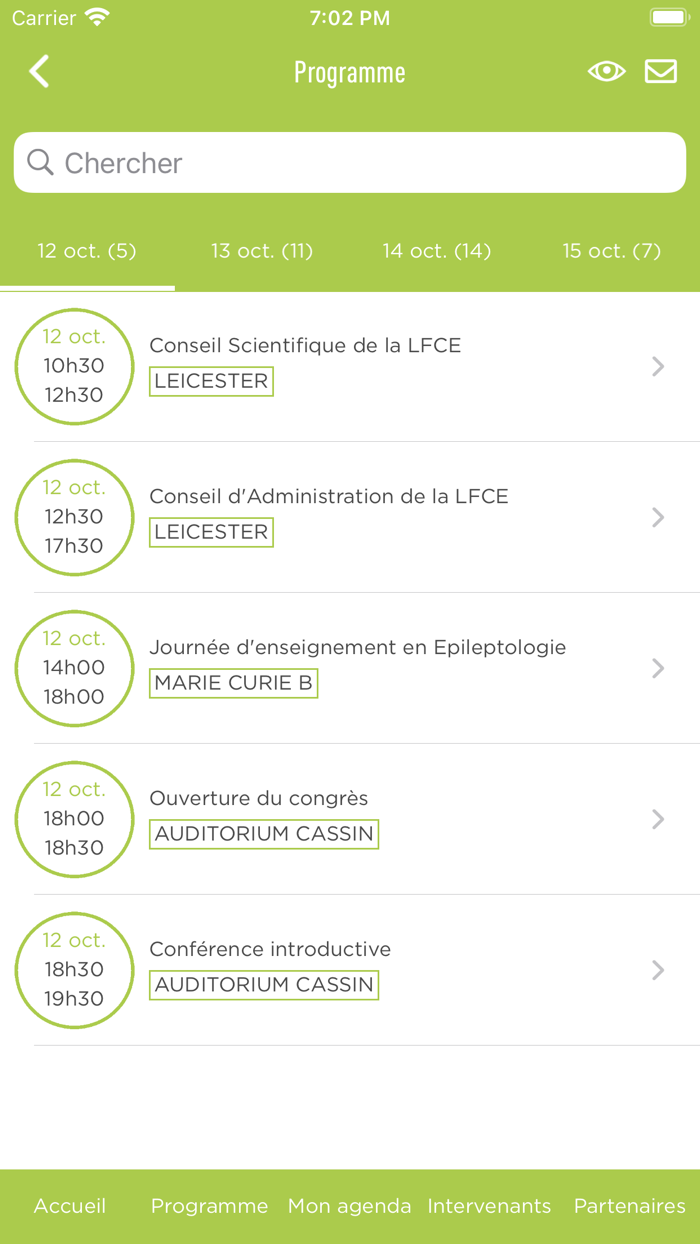This screenshot has width=700, height=1244.
Task: Open the visibility (eye) settings icon
Action: coord(606,71)
